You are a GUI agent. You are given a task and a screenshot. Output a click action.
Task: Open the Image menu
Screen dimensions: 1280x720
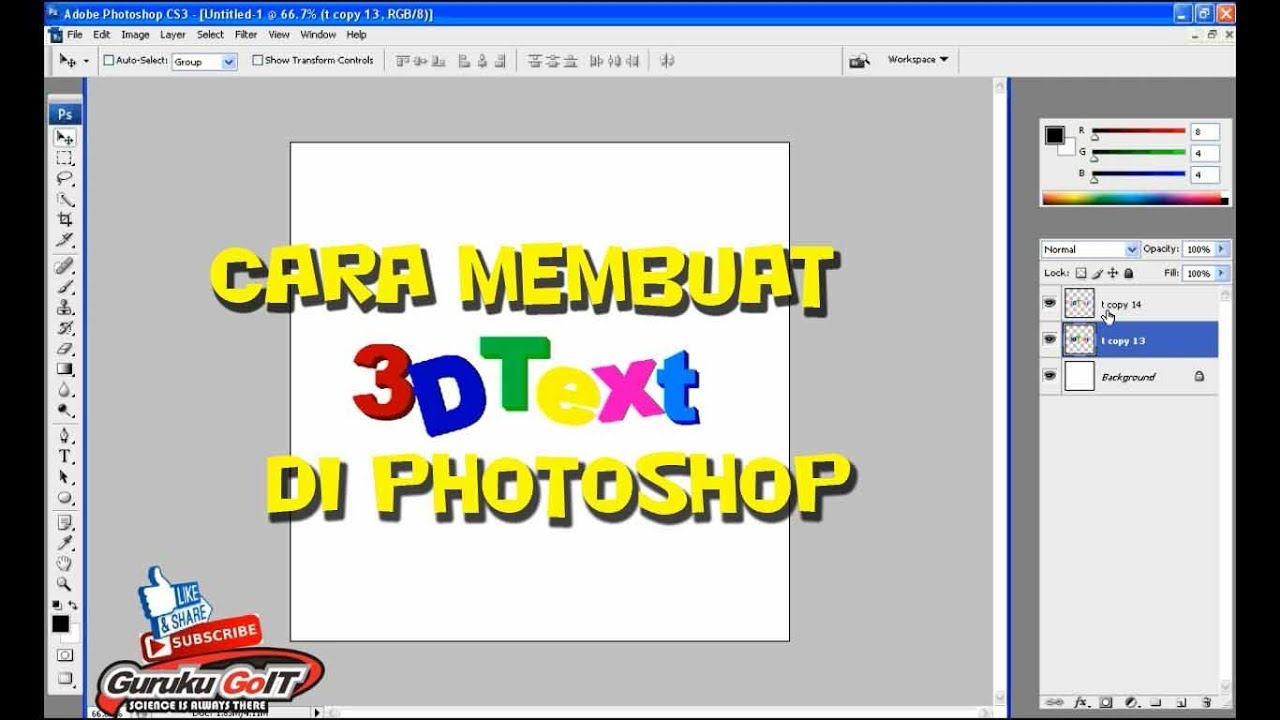point(135,35)
